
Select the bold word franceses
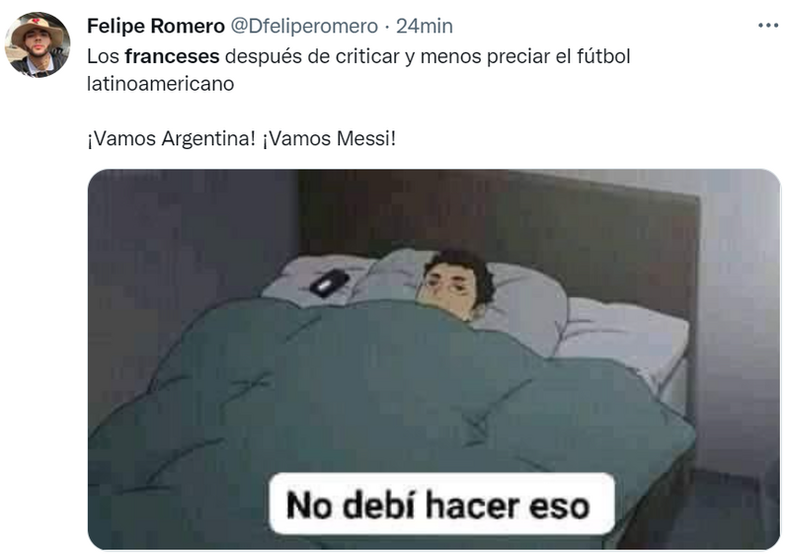[172, 56]
